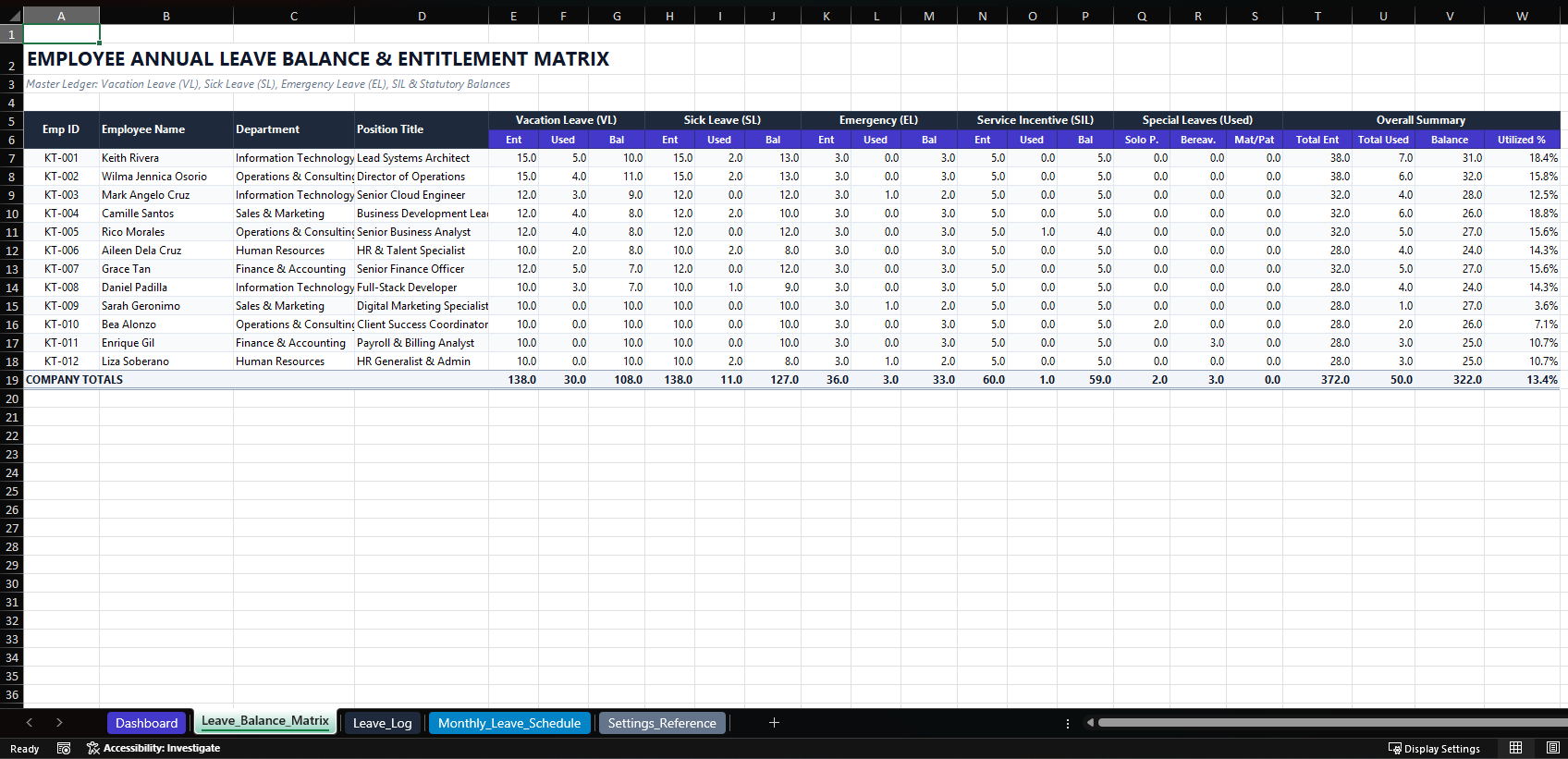Click the Position Title header cell
This screenshot has height=759, width=1568.
(422, 129)
